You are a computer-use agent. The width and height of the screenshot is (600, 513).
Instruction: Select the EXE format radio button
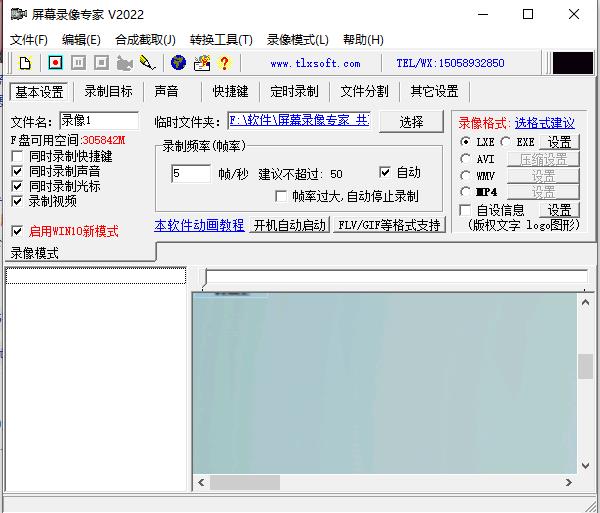(x=505, y=142)
